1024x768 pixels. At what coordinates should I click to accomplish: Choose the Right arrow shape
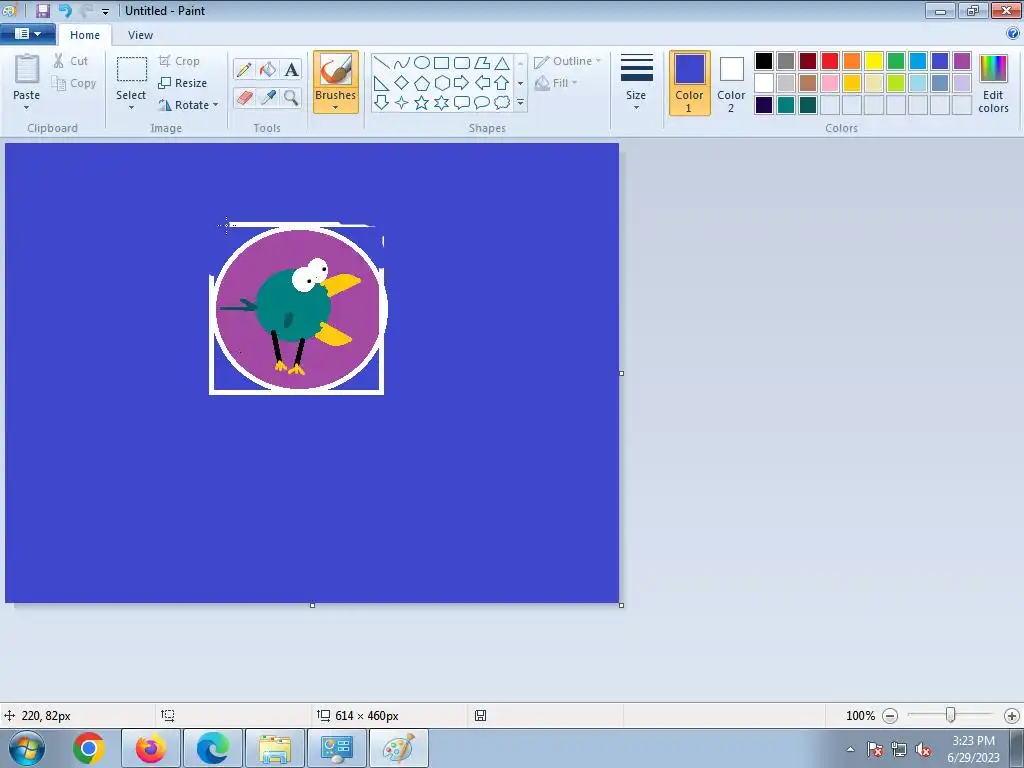(462, 83)
